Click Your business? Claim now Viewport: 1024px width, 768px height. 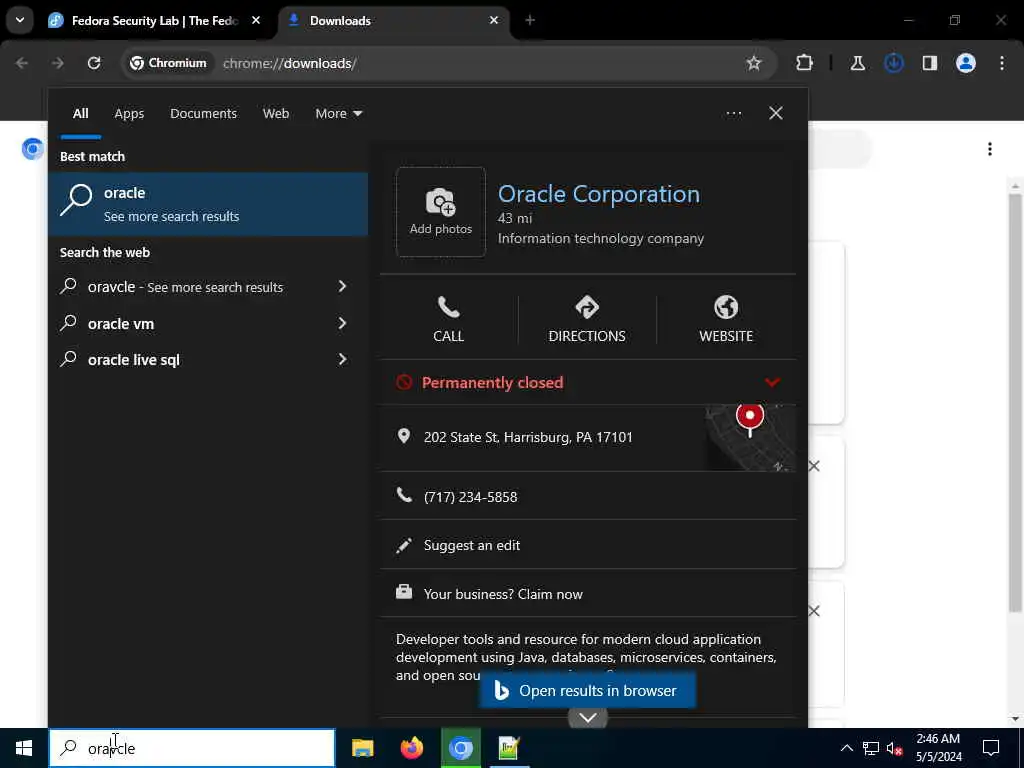(503, 594)
